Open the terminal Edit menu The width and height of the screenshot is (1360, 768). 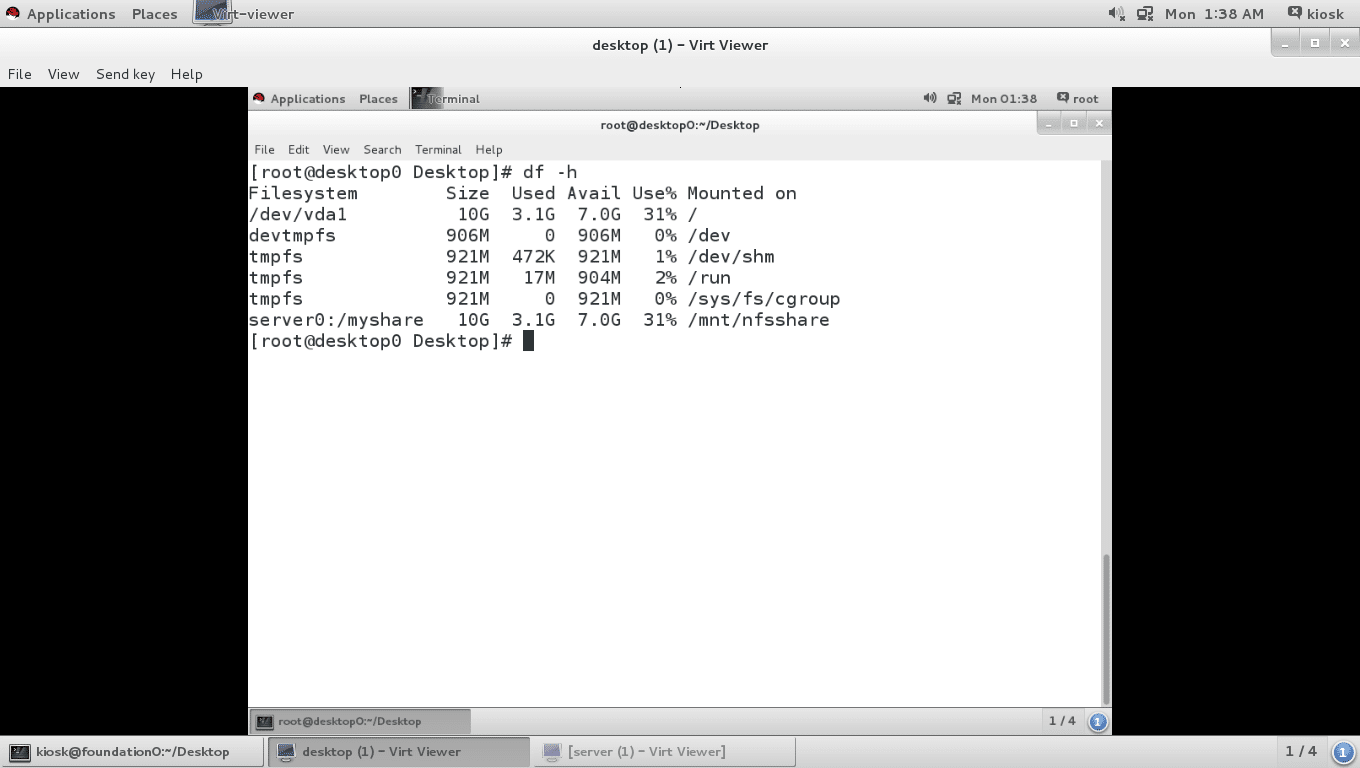[298, 149]
